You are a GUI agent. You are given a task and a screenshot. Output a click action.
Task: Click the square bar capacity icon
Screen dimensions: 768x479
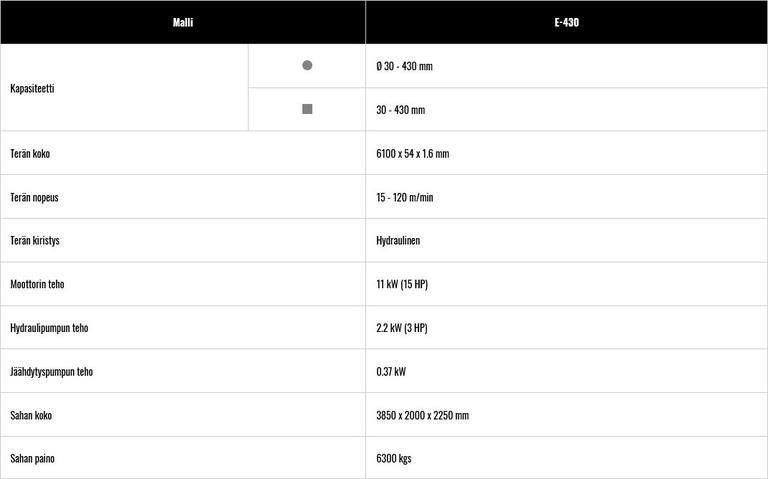pos(307,109)
